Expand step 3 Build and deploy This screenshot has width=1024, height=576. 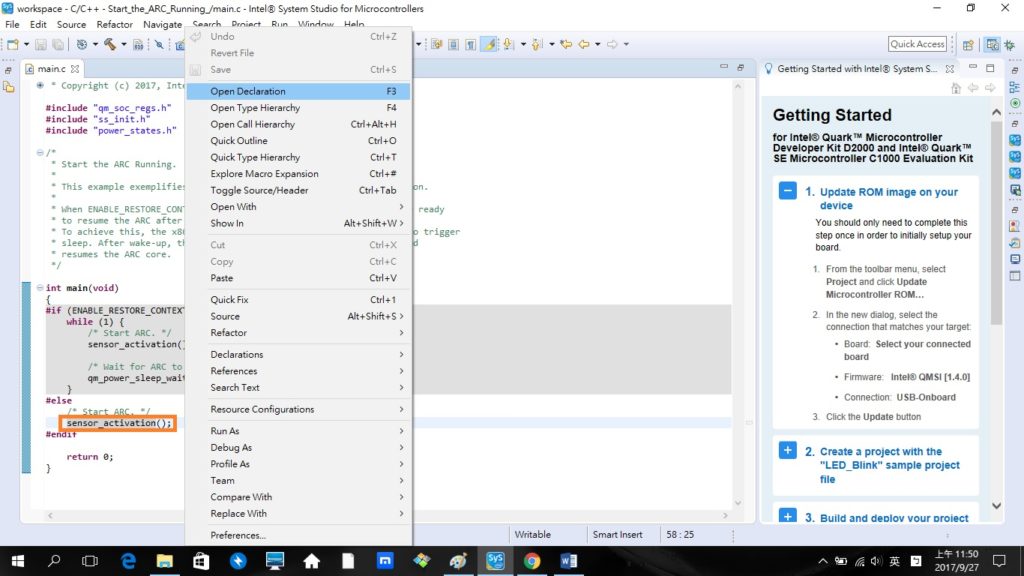[787, 516]
